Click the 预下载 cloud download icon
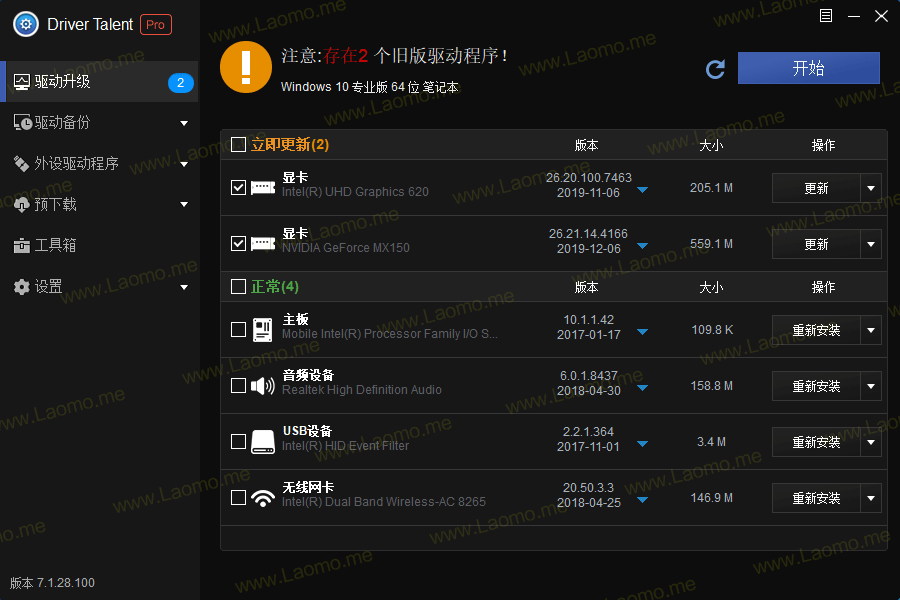 21,204
